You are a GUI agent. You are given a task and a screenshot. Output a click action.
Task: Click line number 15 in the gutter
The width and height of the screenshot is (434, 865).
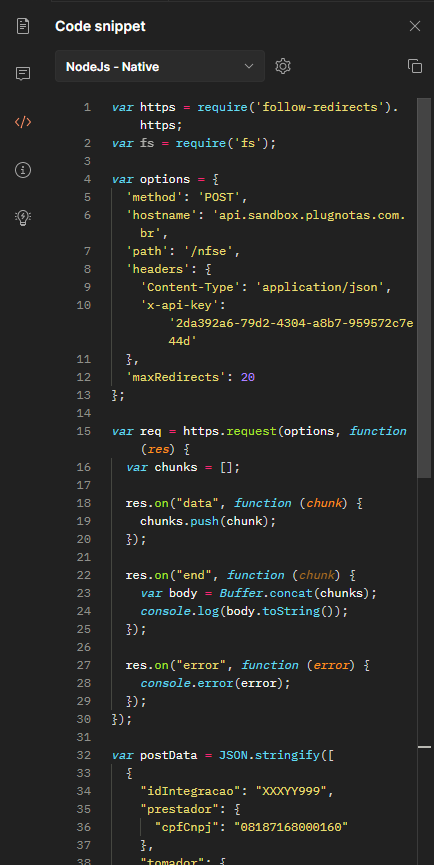coord(84,431)
